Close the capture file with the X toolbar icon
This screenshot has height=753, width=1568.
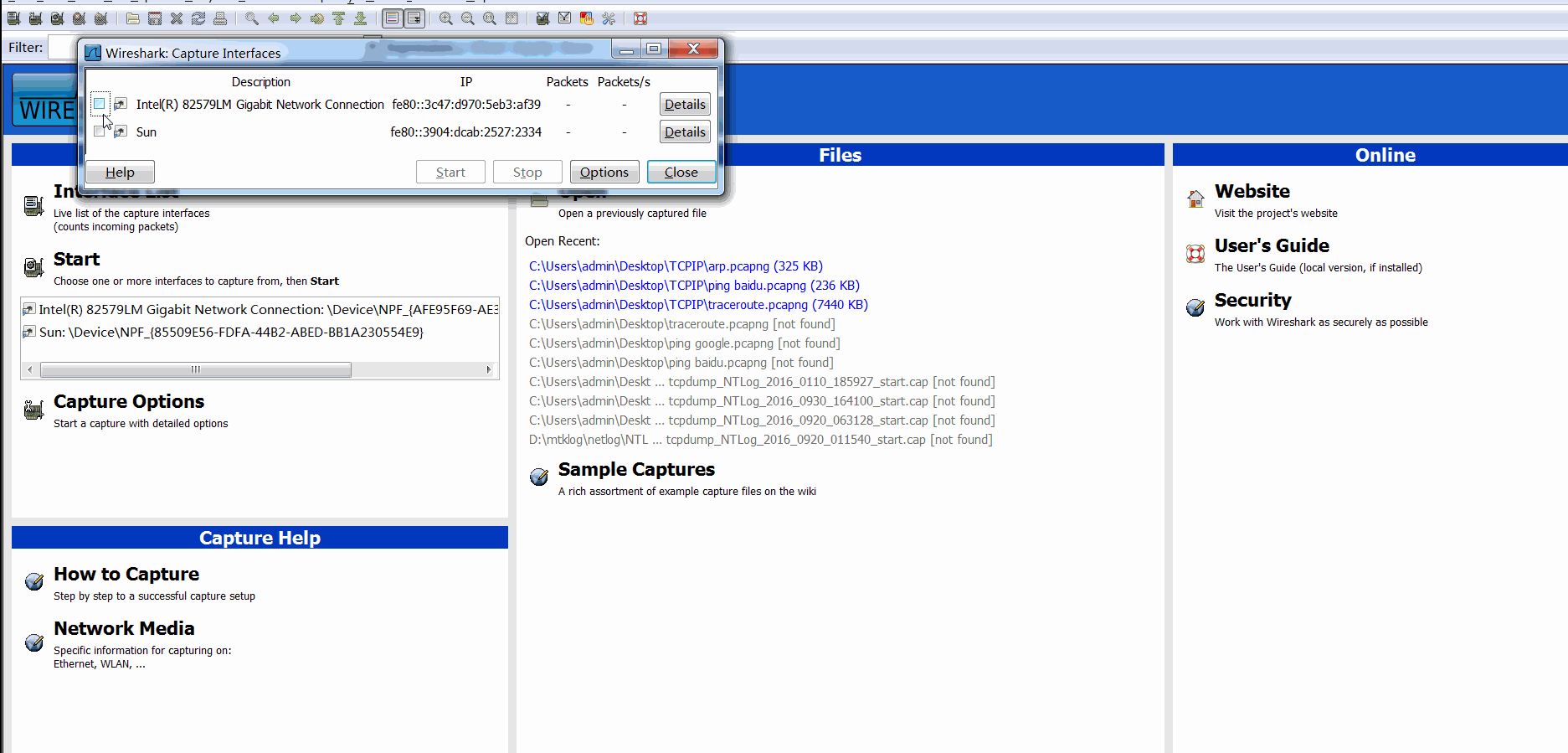tap(177, 18)
